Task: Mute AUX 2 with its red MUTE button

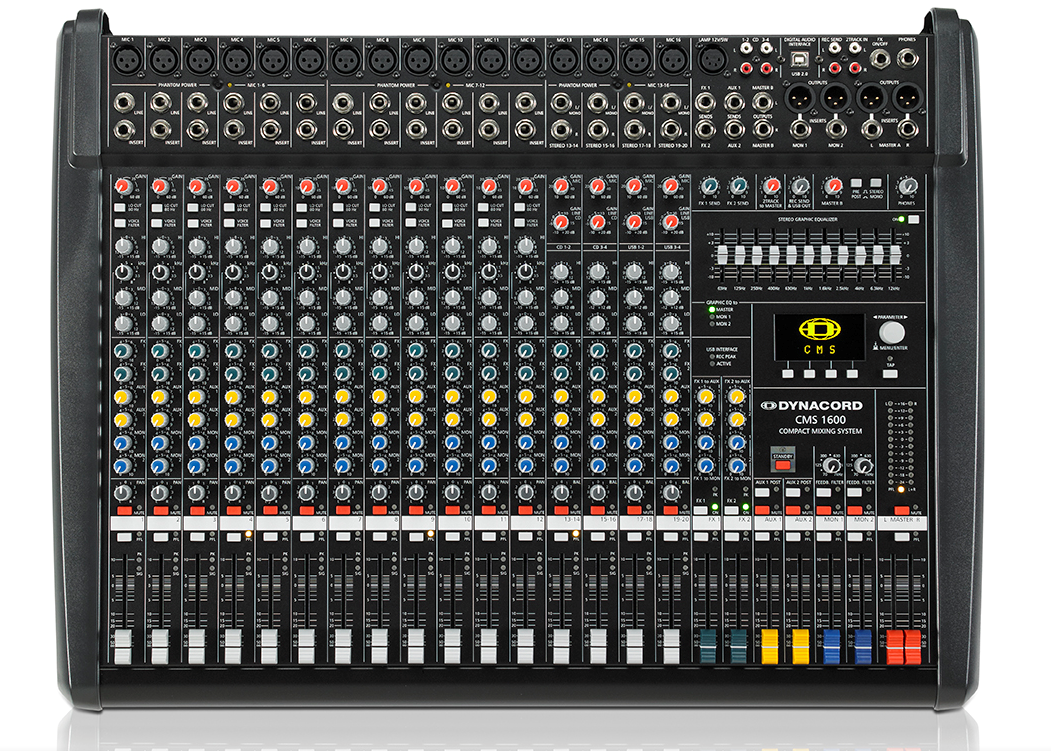Action: click(793, 510)
